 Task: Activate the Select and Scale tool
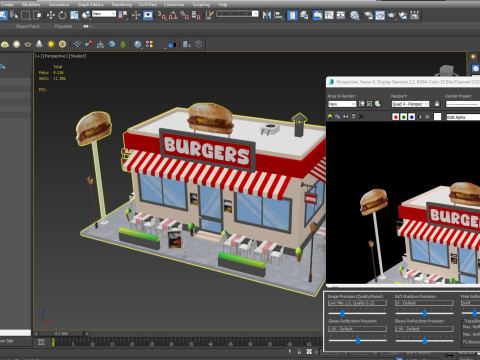point(74,15)
